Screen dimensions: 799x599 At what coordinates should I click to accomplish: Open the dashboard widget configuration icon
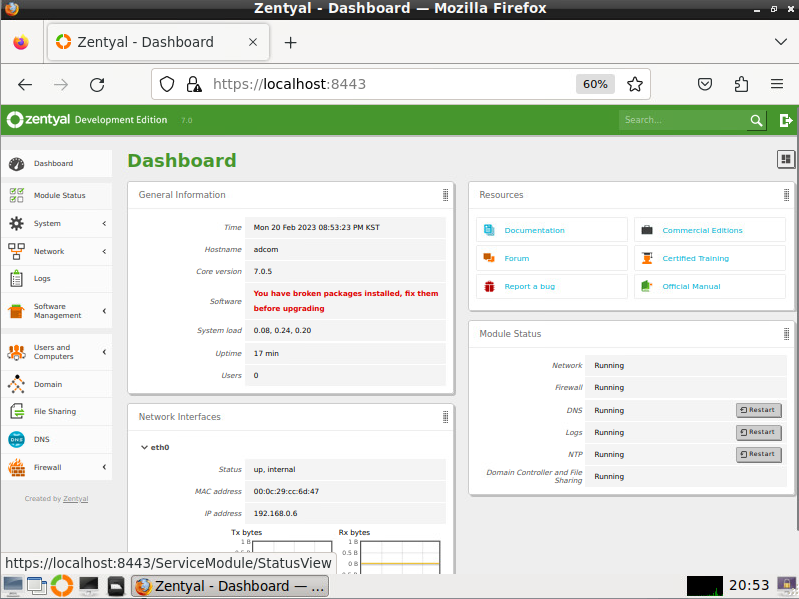pos(786,159)
